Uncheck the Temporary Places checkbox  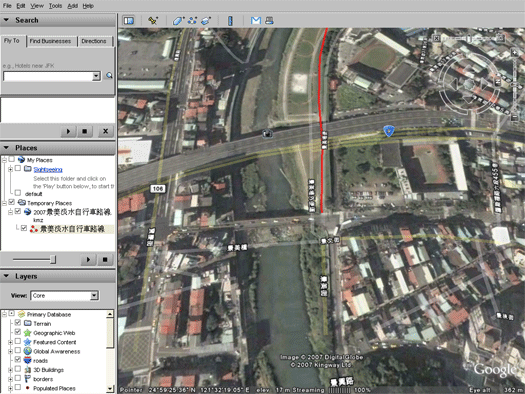[12, 202]
